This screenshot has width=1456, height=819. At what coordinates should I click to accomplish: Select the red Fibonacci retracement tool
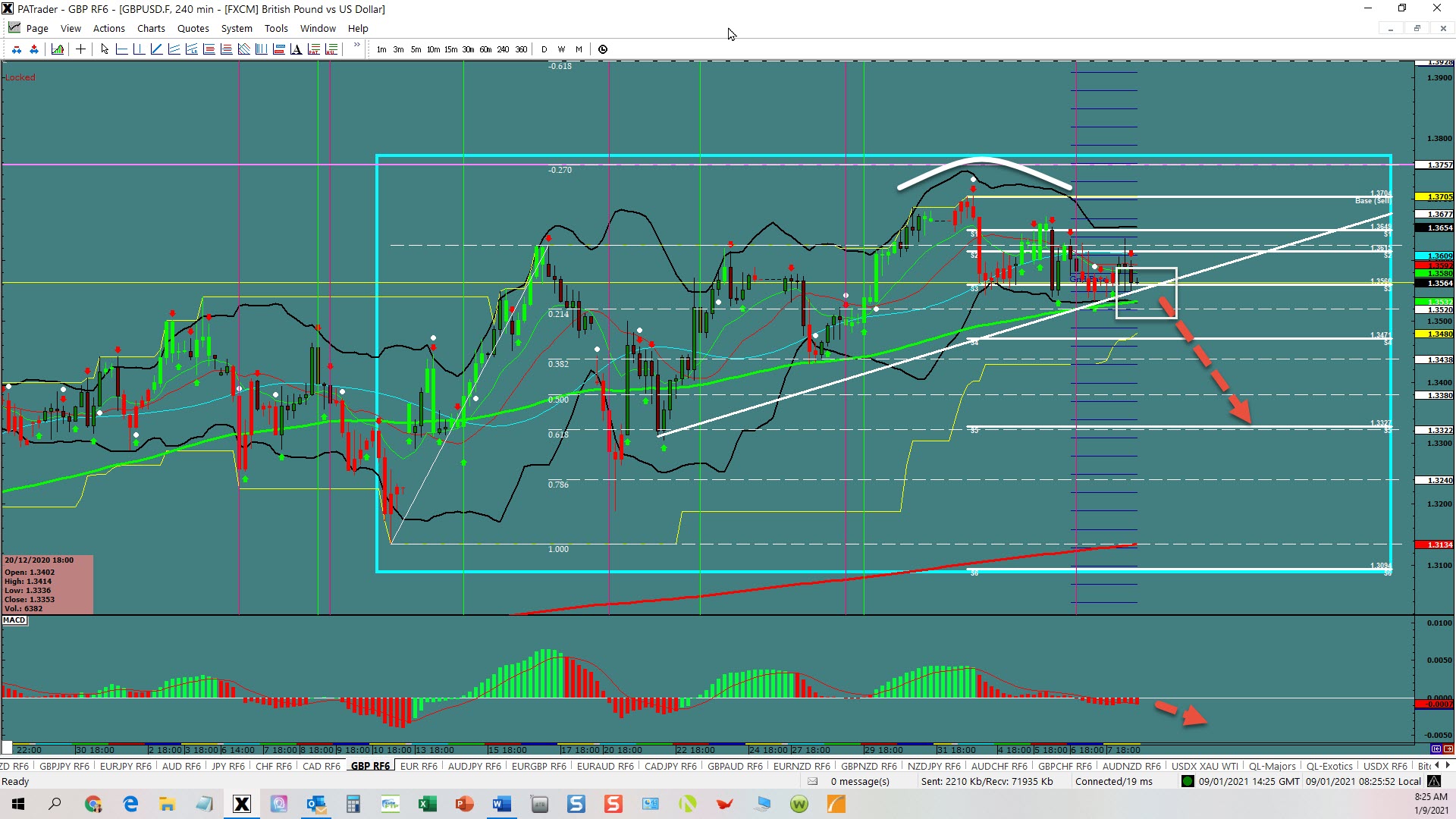pyautogui.click(x=209, y=49)
